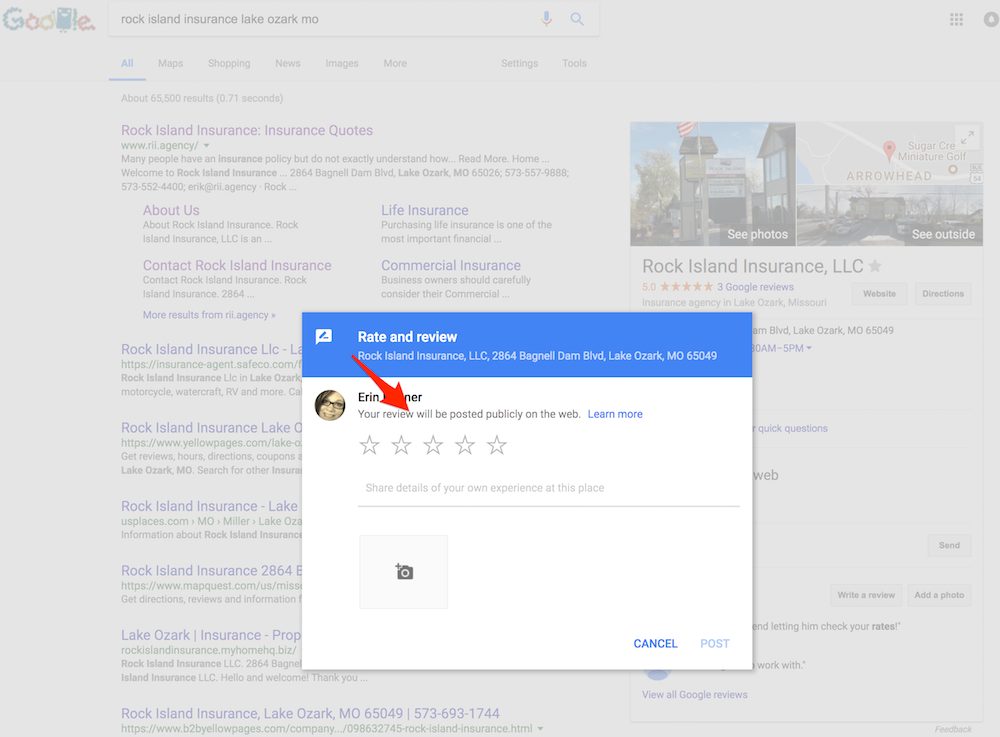Screen dimensions: 1000x737
Task: Open search Tools
Action: [x=574, y=63]
